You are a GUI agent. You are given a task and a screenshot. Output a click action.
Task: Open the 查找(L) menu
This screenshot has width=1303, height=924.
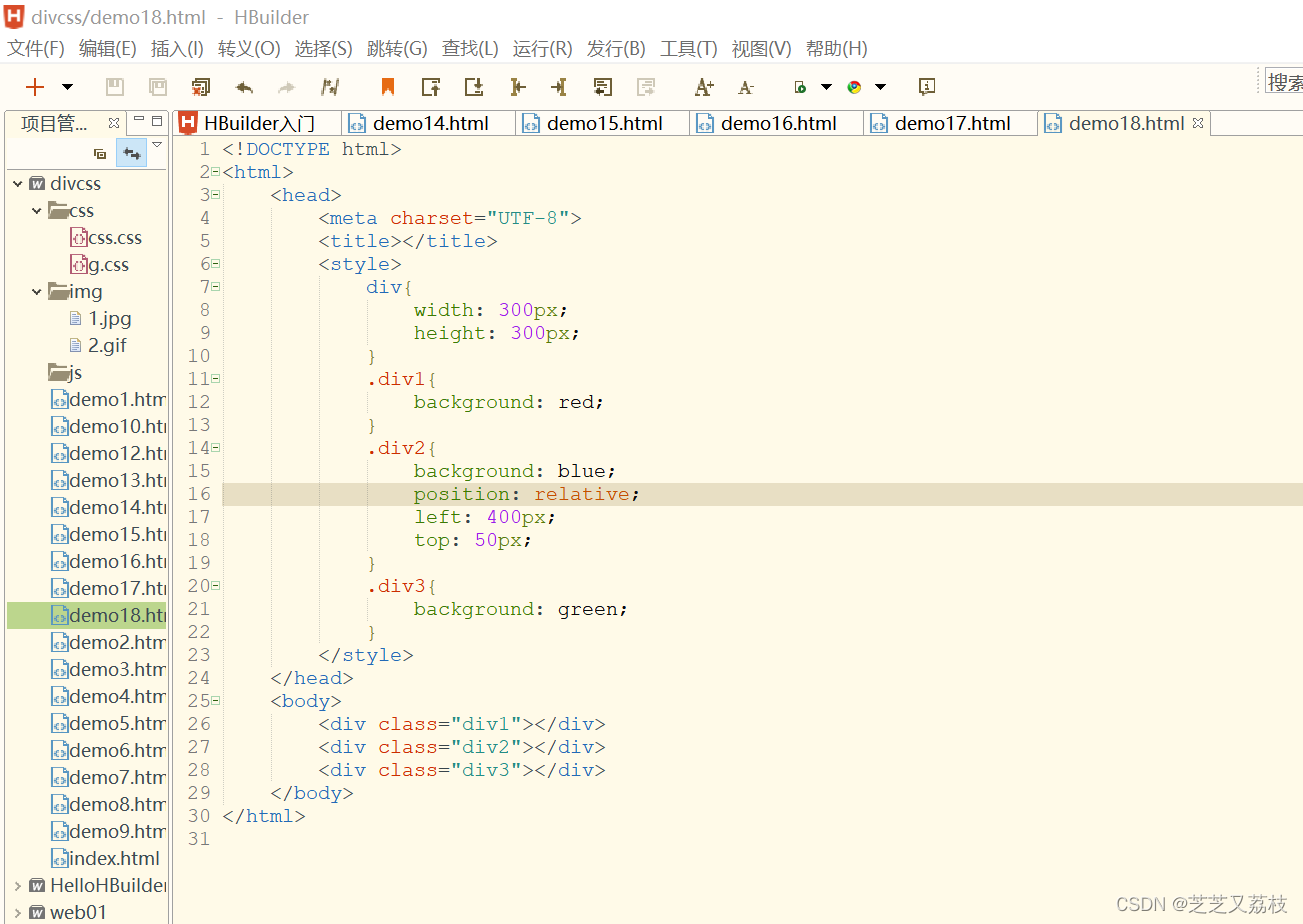pyautogui.click(x=470, y=48)
